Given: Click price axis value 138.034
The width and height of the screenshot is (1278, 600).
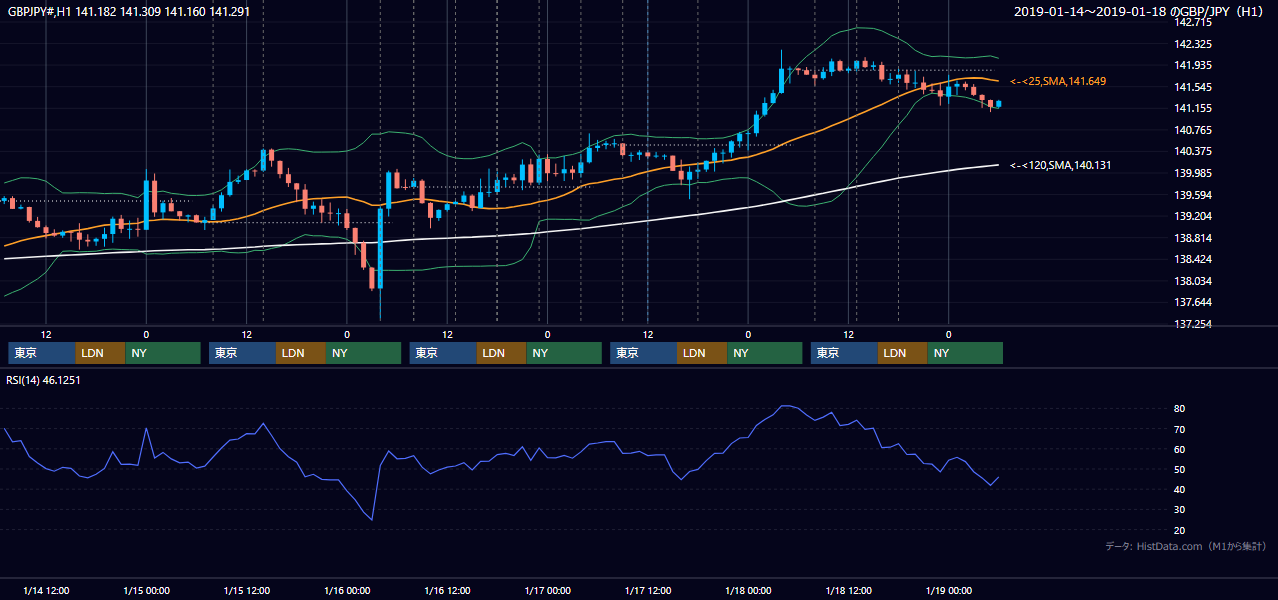Looking at the screenshot, I should coord(1194,281).
